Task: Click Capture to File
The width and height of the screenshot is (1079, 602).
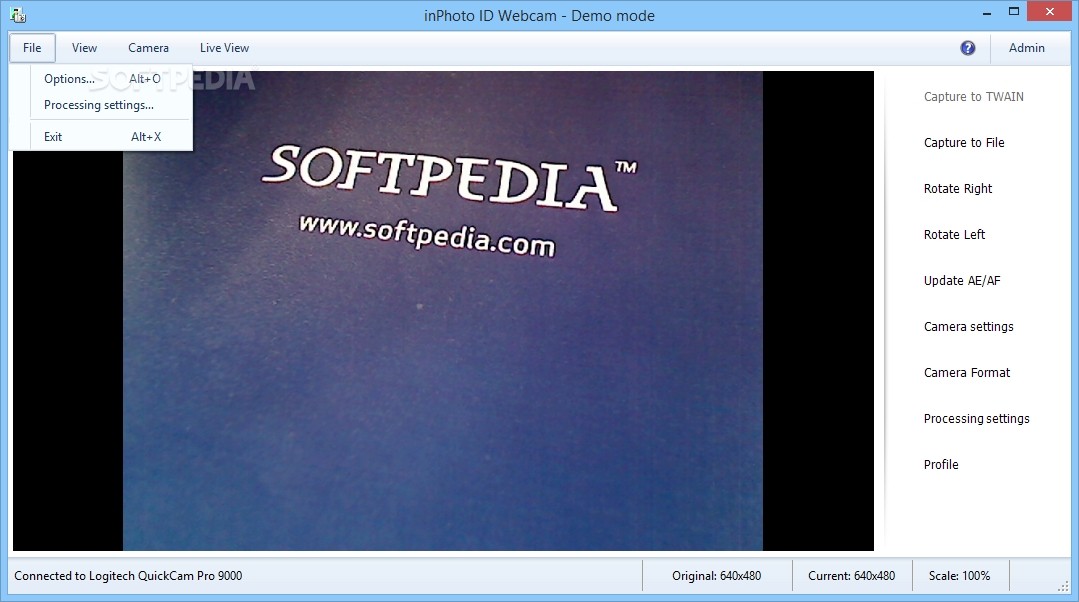Action: pos(963,142)
